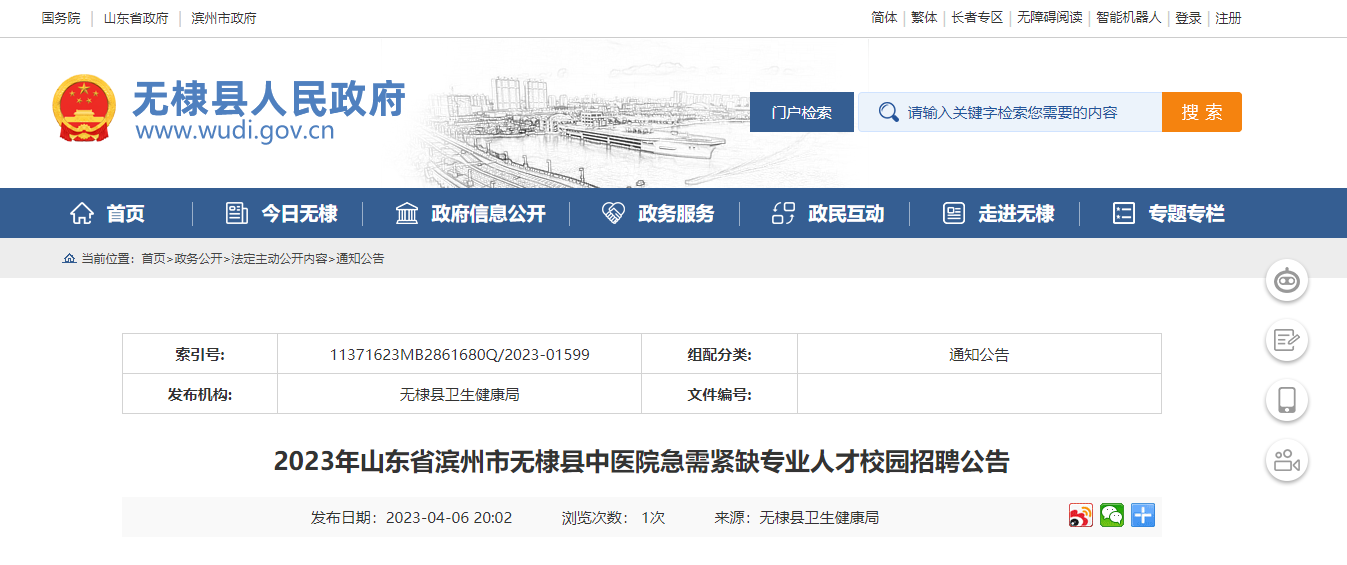
Task: Focus the keyword search input field
Action: point(1011,112)
